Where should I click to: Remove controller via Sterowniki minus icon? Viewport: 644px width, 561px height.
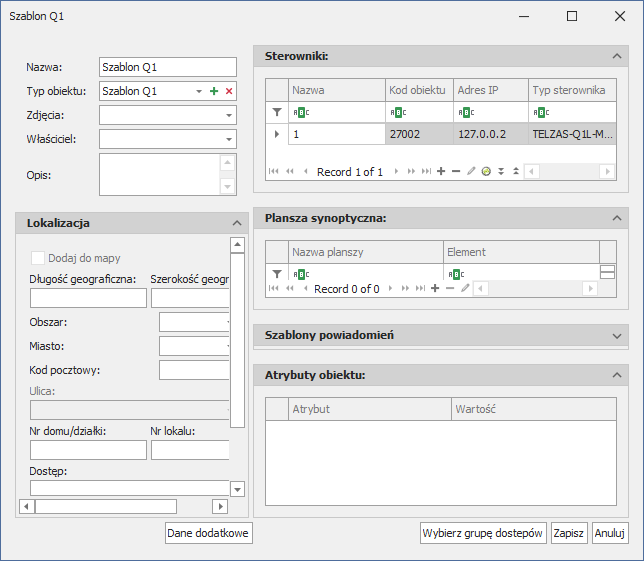(x=456, y=171)
